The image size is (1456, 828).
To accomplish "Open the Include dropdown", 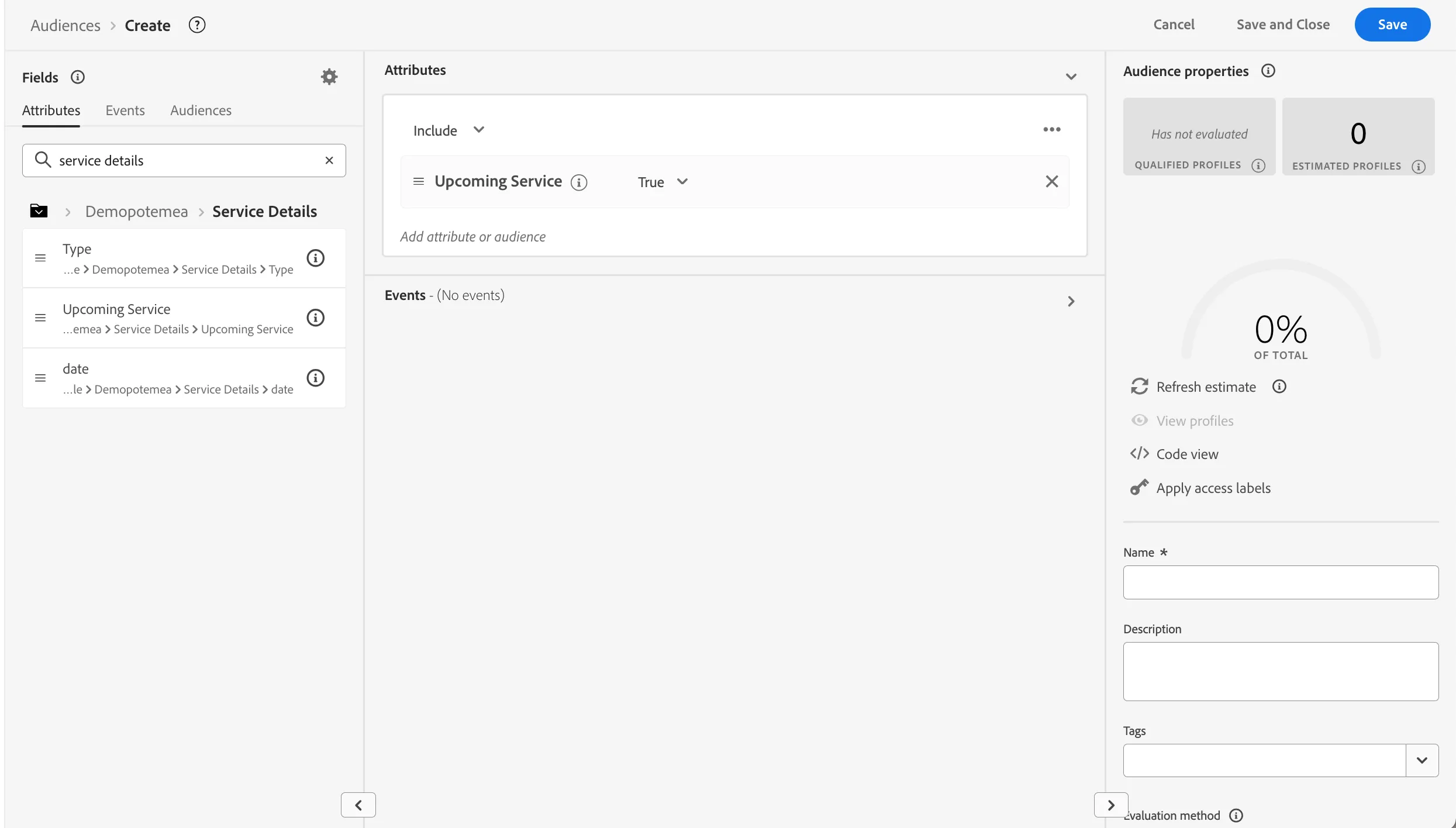I will pos(449,130).
